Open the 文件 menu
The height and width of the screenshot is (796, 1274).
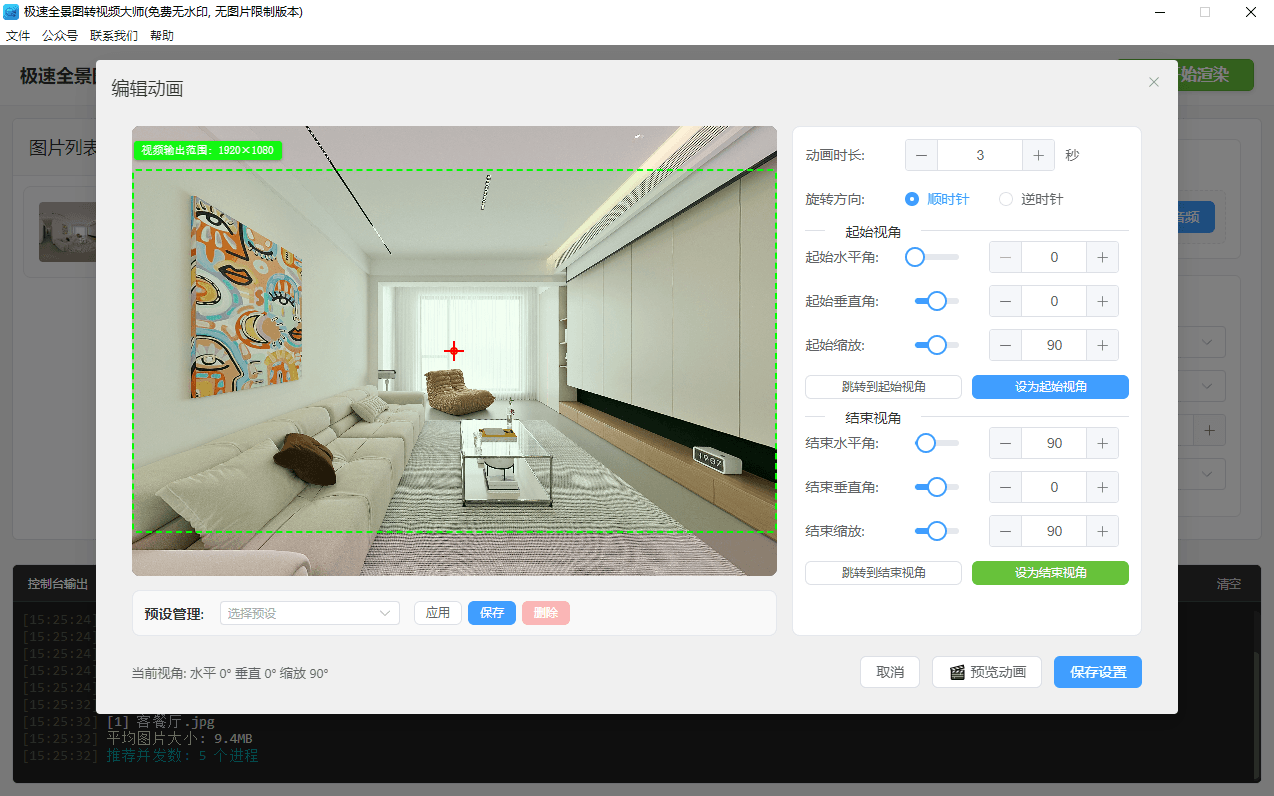pyautogui.click(x=18, y=35)
